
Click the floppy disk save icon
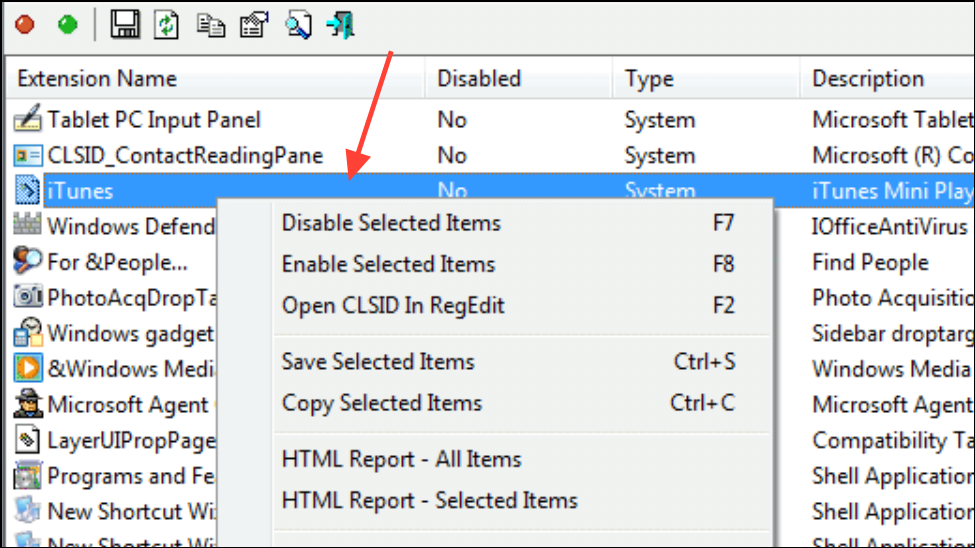[125, 25]
